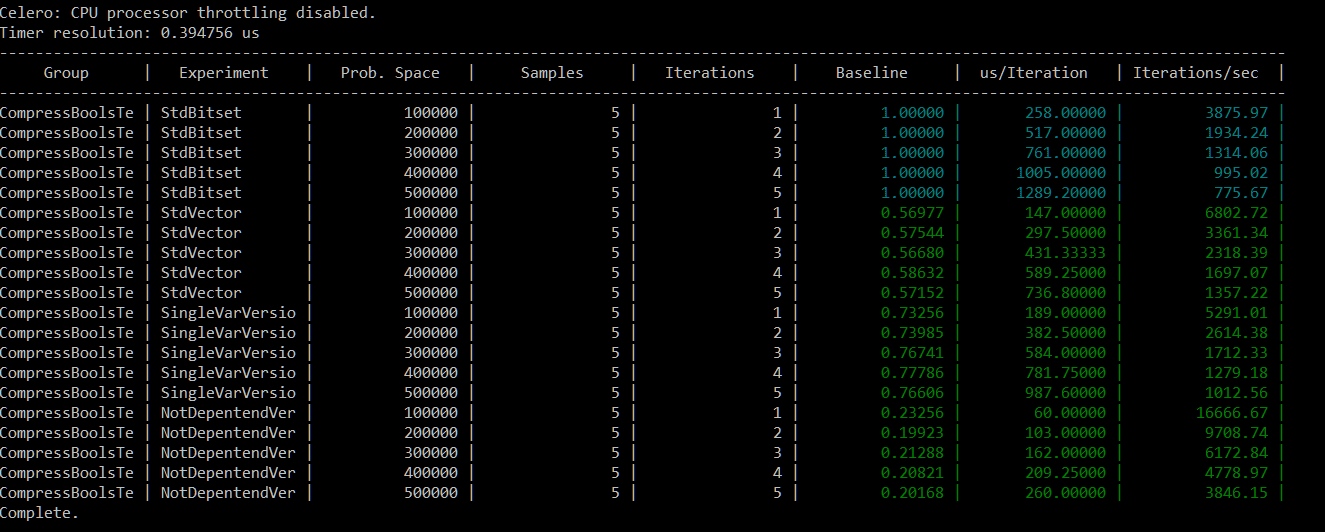This screenshot has height=532, width=1325.
Task: Select the us/Iteration value 987.60000
Action: coord(1066,393)
